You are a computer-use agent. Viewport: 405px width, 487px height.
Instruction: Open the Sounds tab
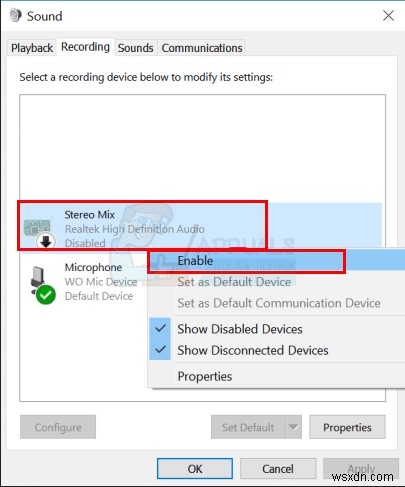coord(136,48)
